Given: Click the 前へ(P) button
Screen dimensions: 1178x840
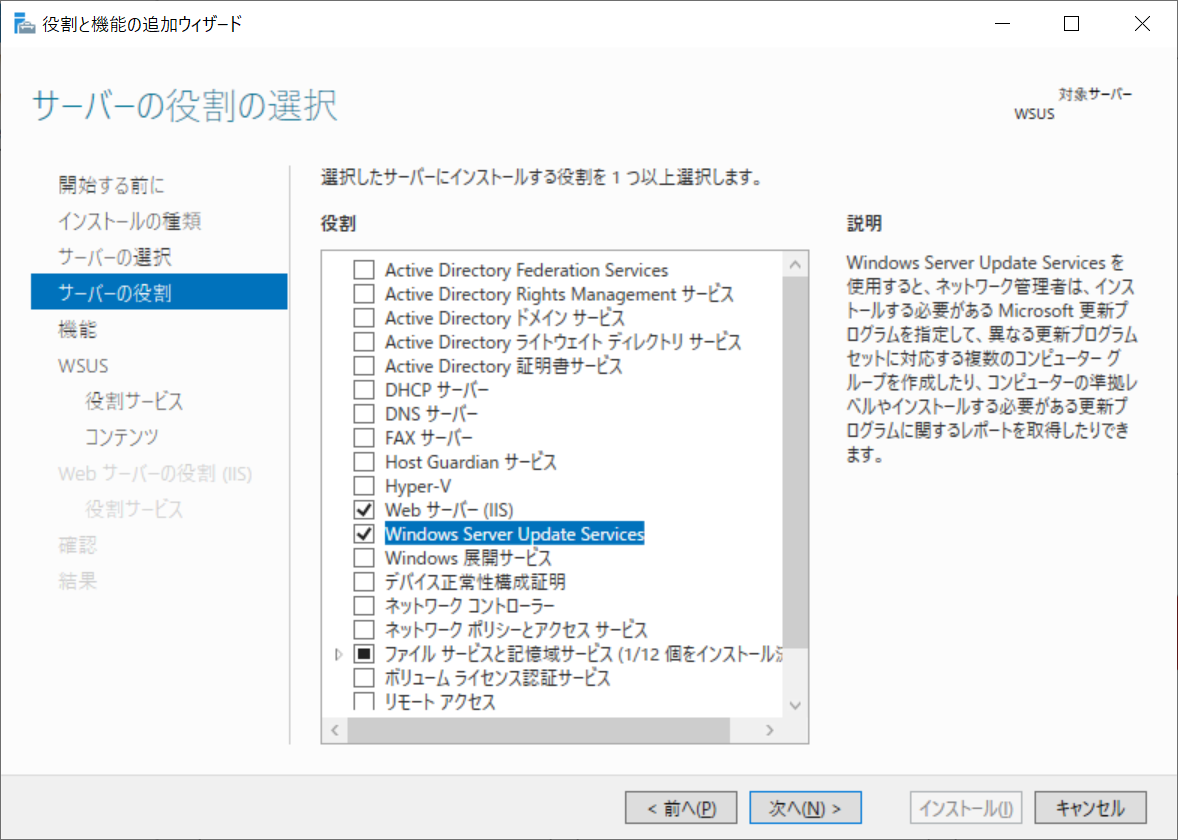Looking at the screenshot, I should coord(681,808).
